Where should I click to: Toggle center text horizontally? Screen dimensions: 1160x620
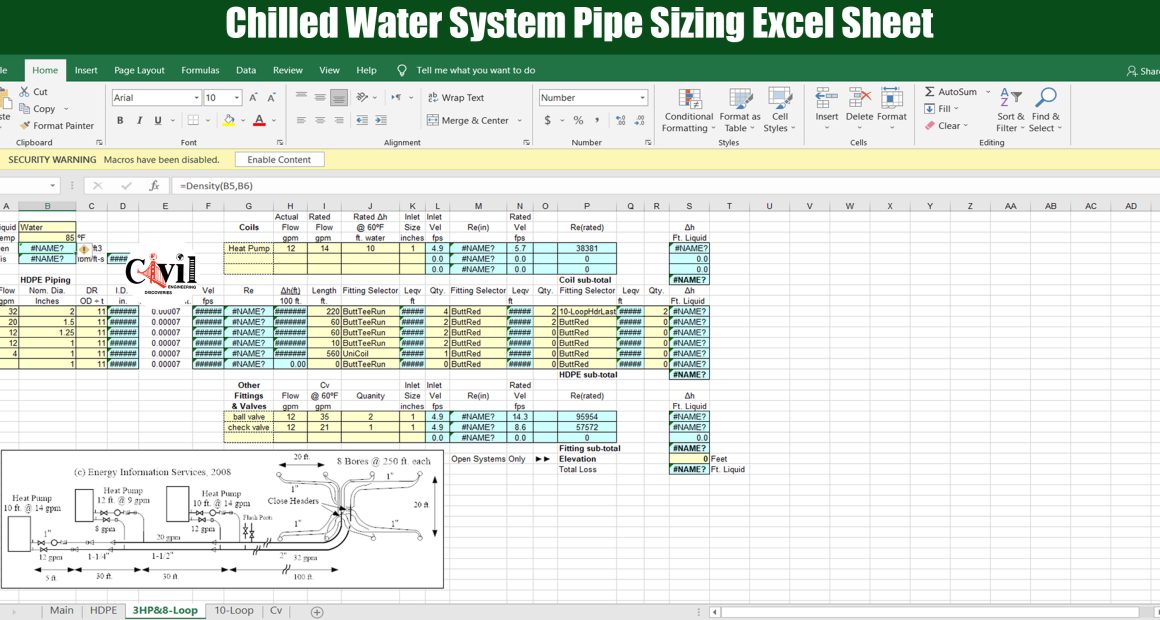[x=320, y=121]
